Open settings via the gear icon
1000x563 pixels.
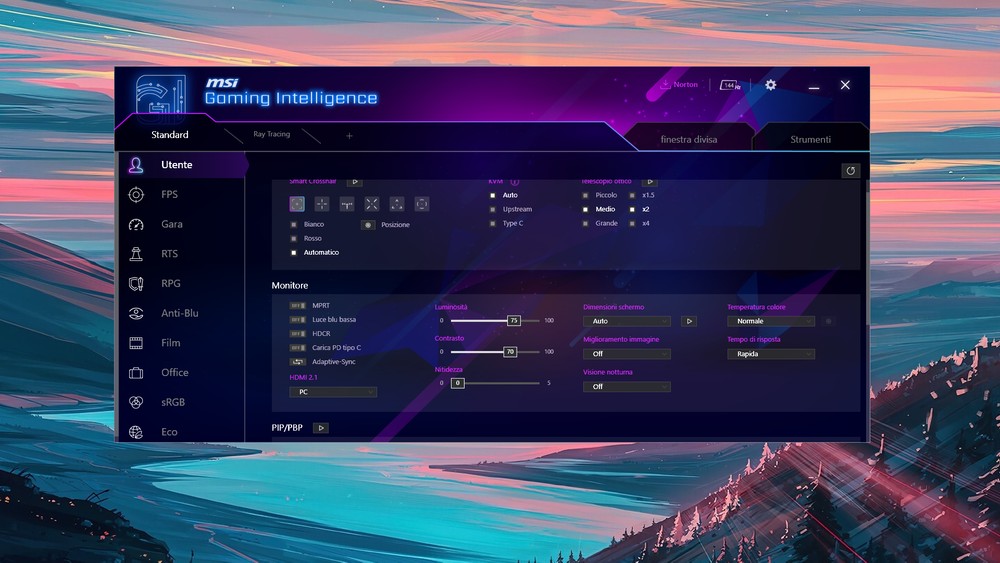[x=770, y=85]
